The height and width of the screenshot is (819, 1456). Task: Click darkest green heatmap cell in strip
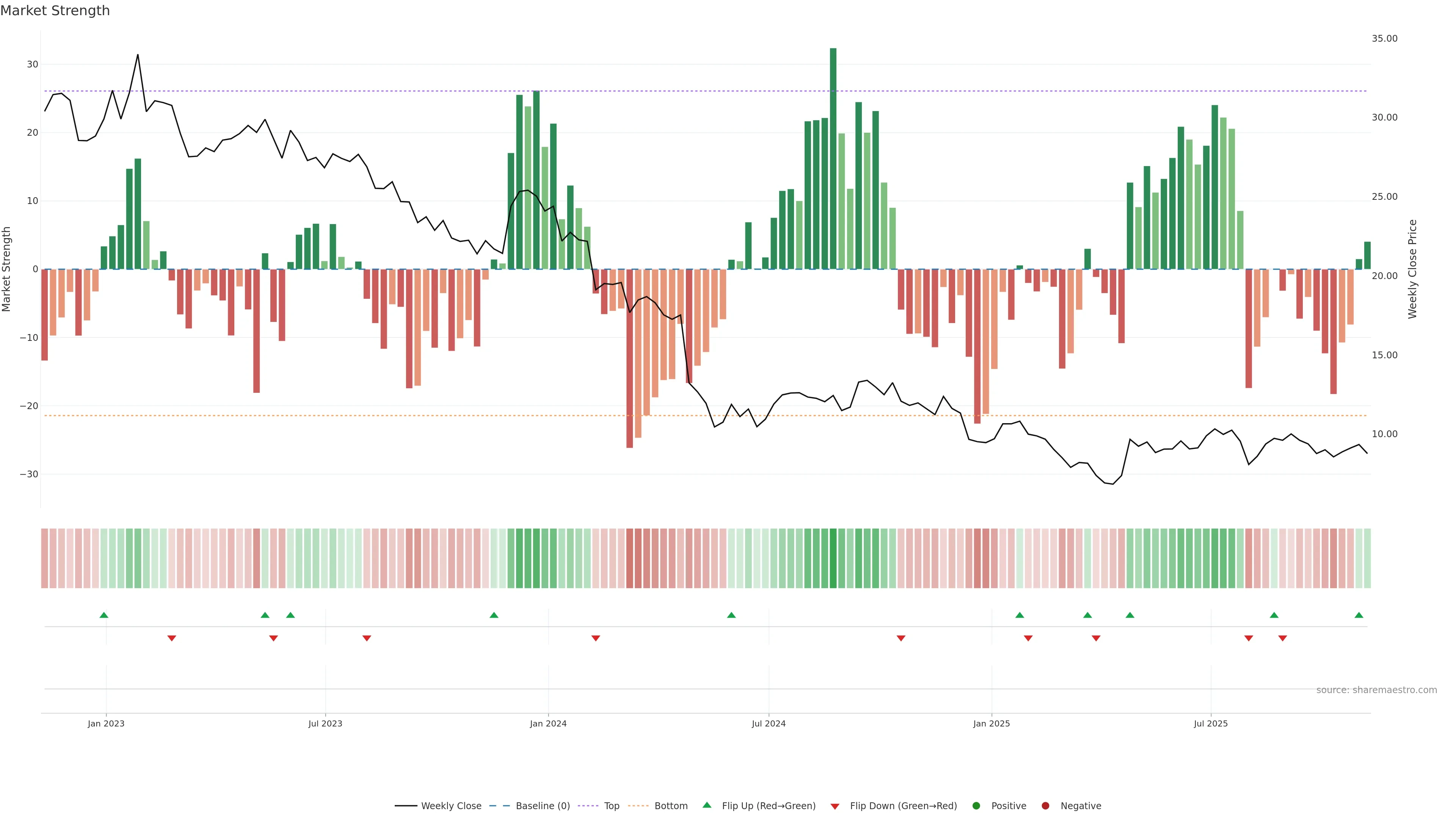(833, 559)
